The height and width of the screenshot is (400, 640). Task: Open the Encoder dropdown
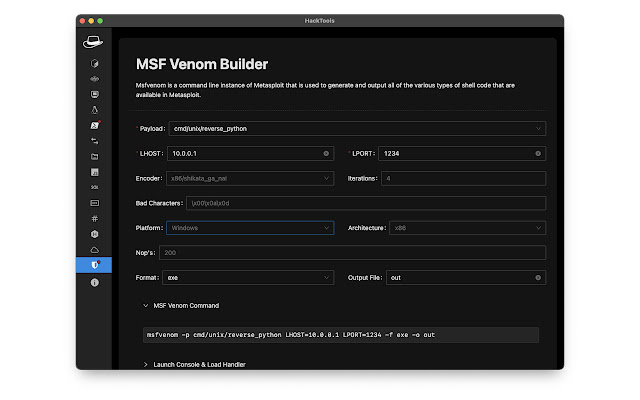(x=250, y=178)
